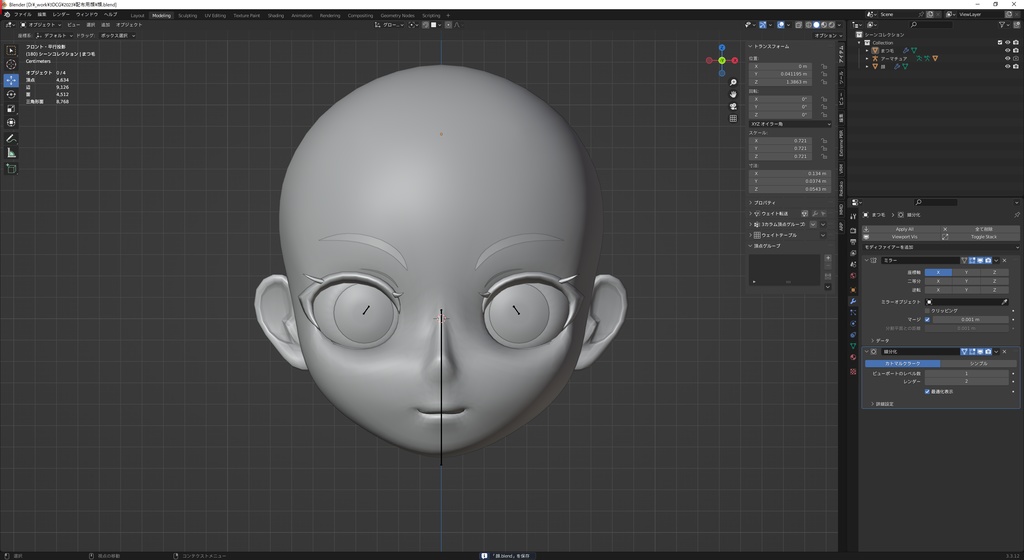1024x560 pixels.
Task: Select the Move tool in the toolbar
Action: (11, 80)
